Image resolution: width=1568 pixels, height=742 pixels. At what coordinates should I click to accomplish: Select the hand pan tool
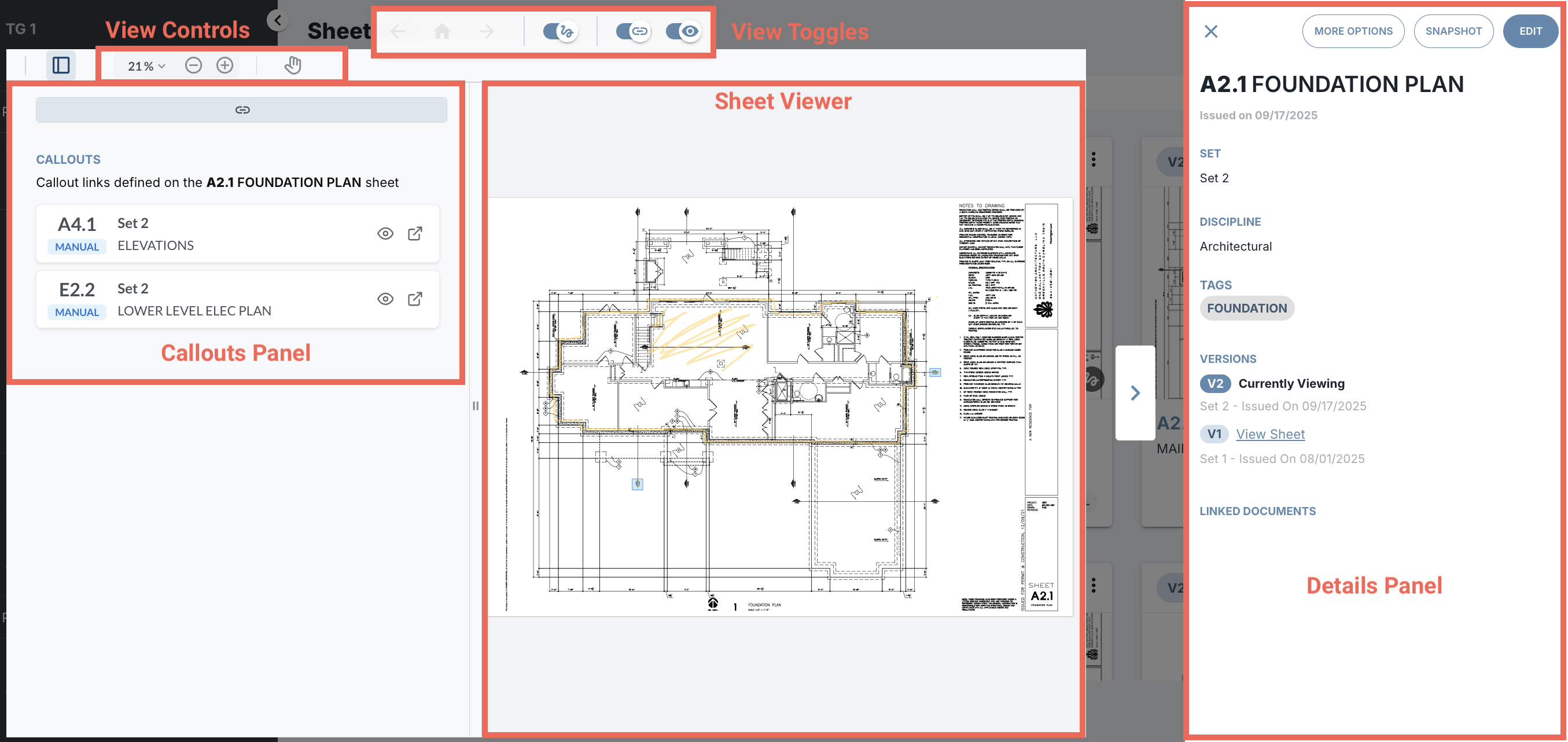[293, 65]
